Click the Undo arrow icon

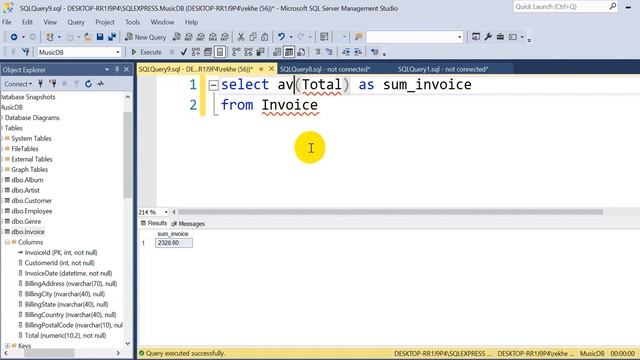[281, 37]
